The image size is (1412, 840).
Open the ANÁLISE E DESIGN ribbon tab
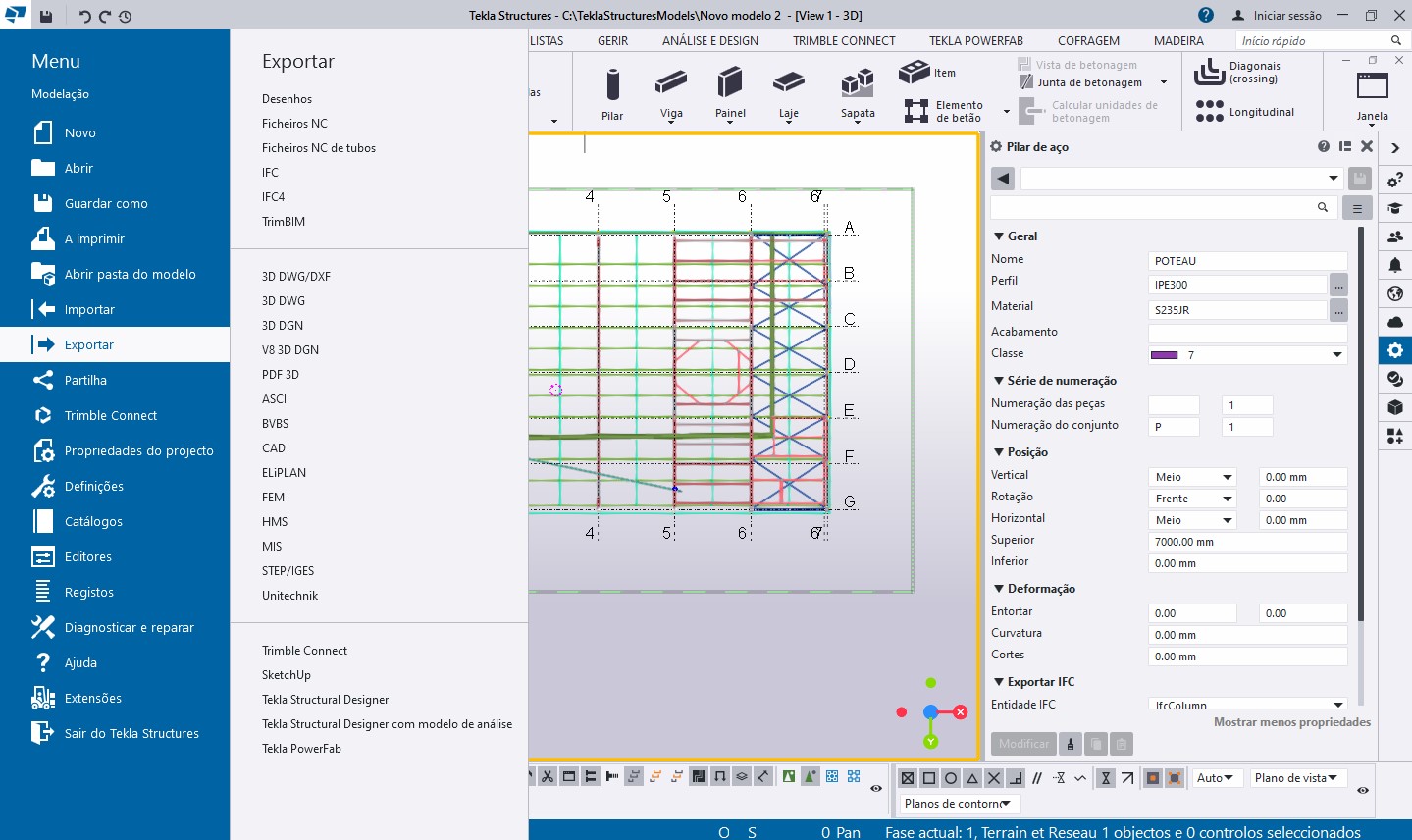[x=709, y=41]
